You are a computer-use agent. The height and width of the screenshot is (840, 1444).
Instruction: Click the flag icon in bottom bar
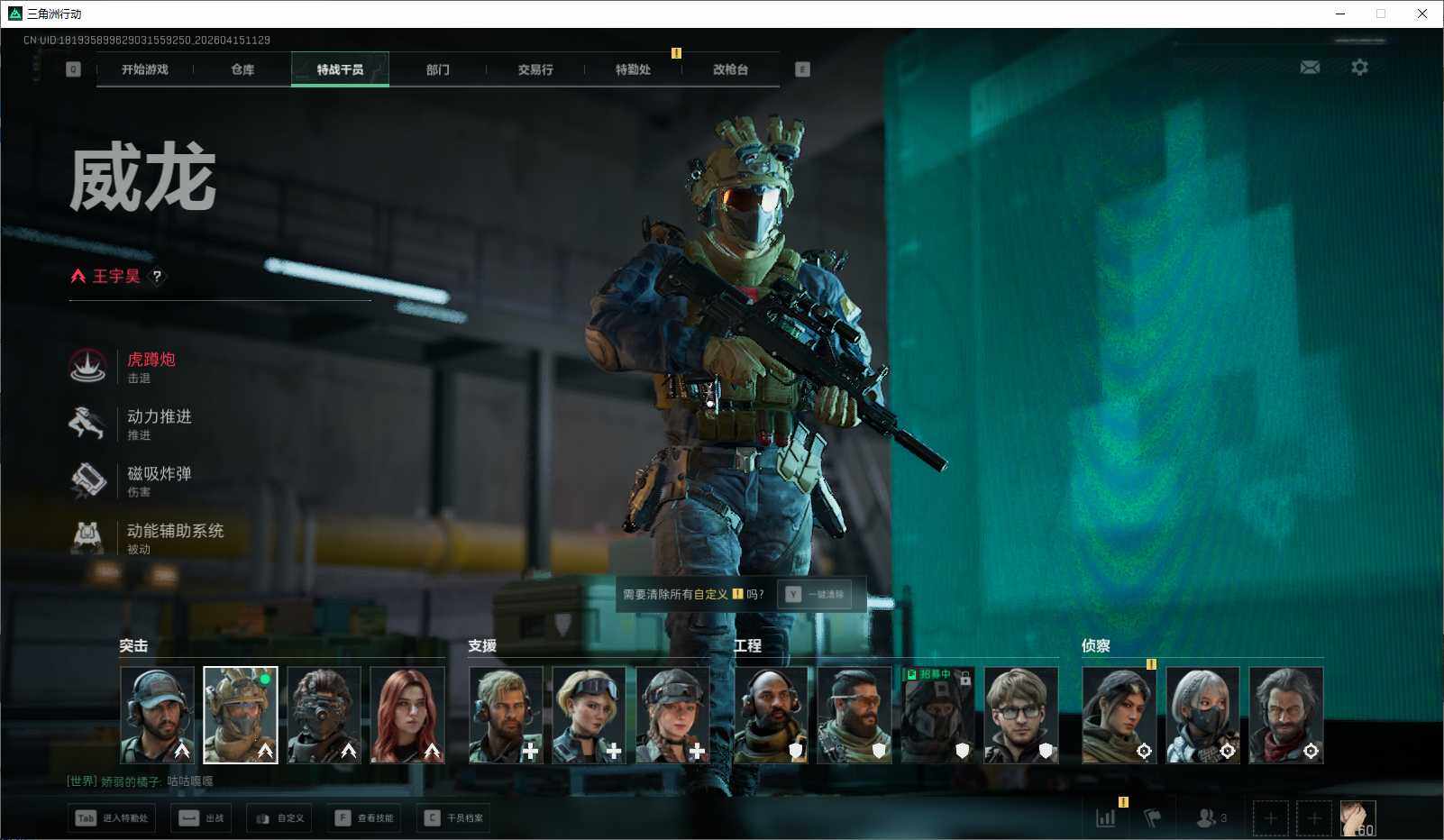click(x=1153, y=817)
